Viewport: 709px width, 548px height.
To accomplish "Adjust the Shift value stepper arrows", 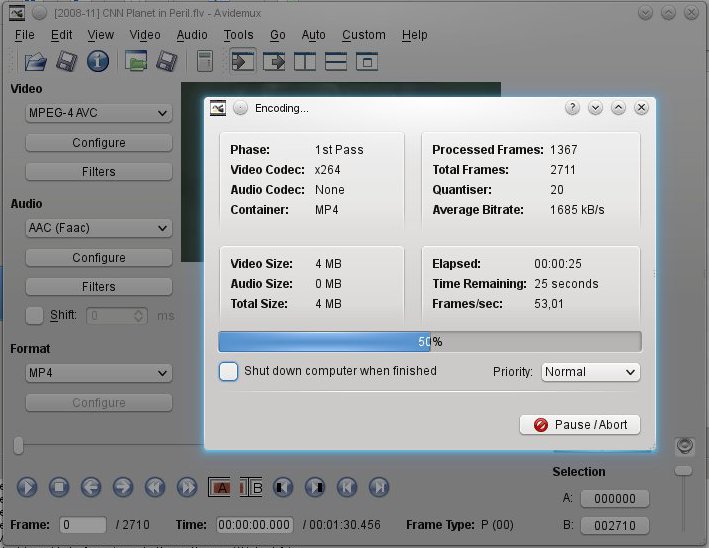I will click(139, 316).
